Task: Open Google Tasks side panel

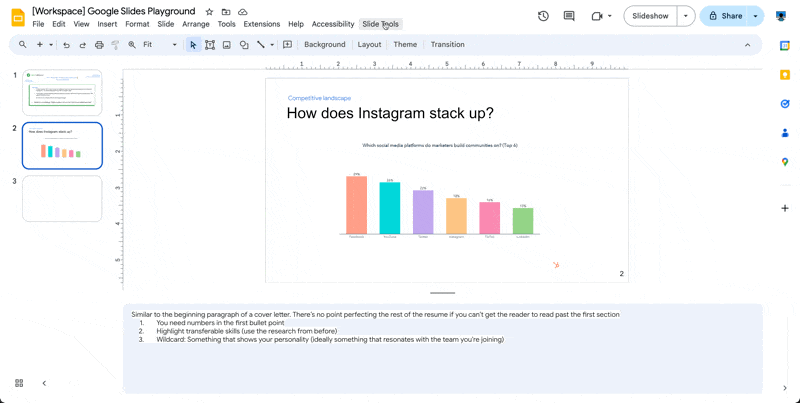Action: 785,104
